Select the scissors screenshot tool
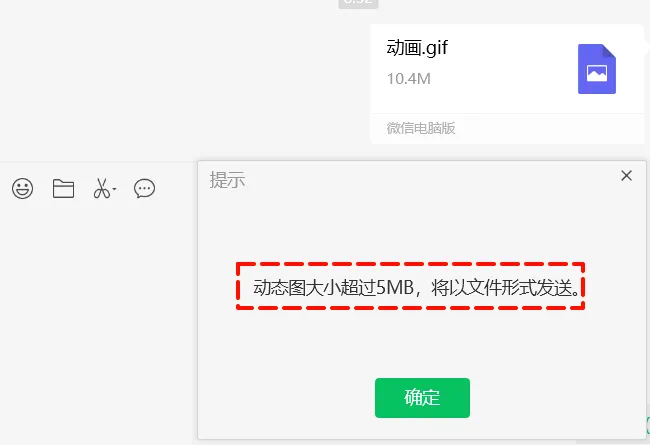The image size is (650, 445). (102, 189)
